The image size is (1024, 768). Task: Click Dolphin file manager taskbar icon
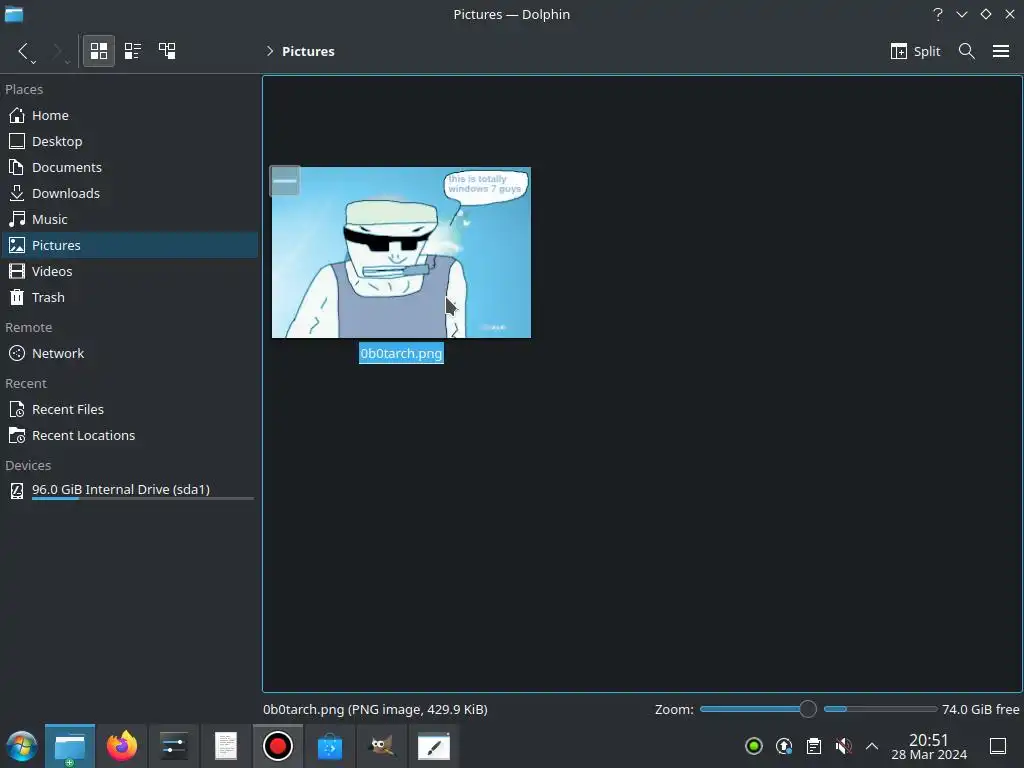tap(70, 746)
